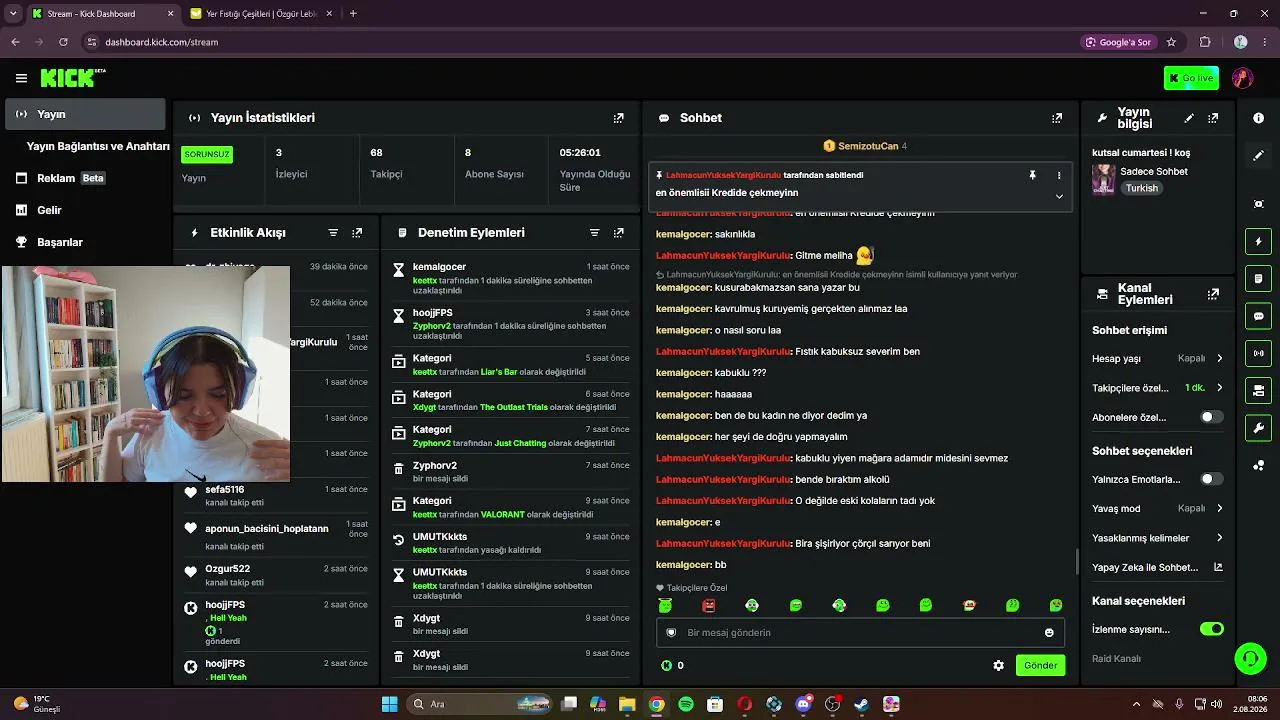Click the Go live button
Viewport: 1280px width, 720px height.
tap(1191, 78)
